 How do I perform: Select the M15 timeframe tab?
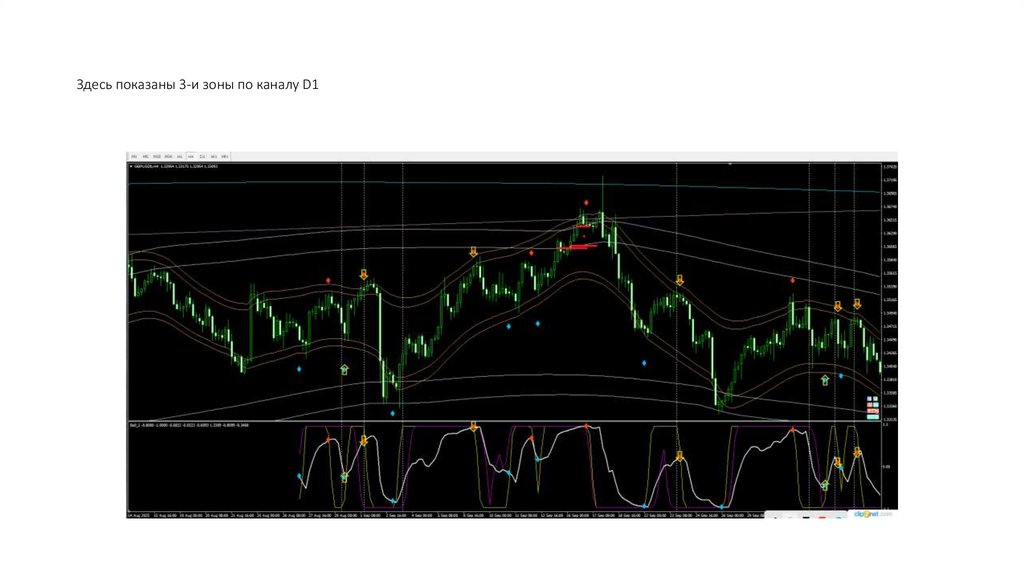click(157, 157)
